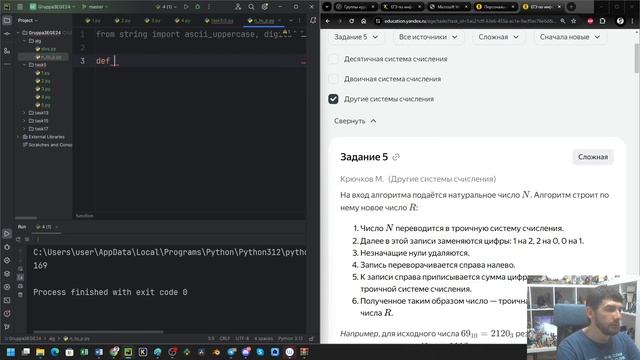
Task: Click the browser address bar
Action: (469, 21)
